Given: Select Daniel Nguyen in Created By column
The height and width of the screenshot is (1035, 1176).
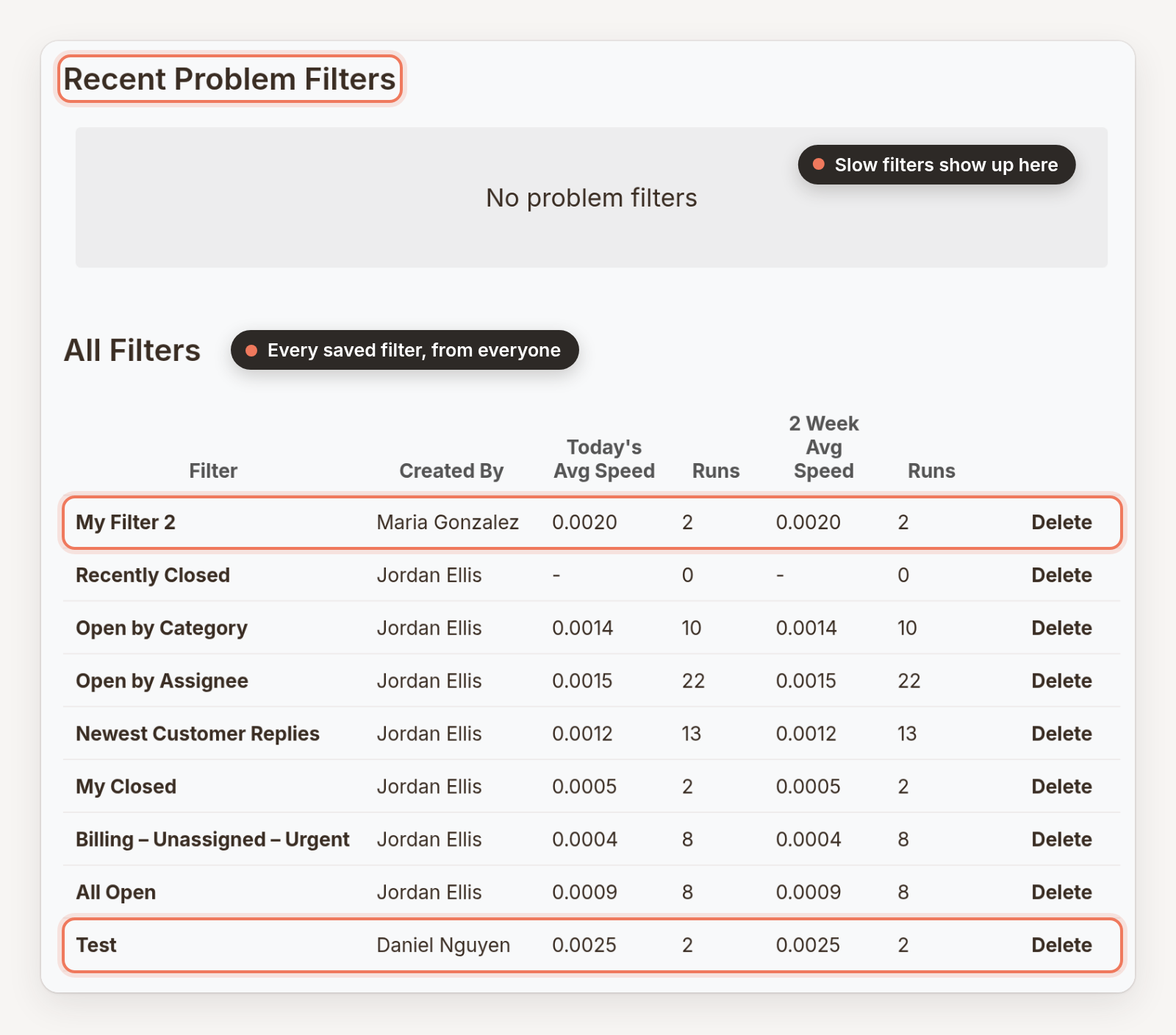Looking at the screenshot, I should point(443,945).
